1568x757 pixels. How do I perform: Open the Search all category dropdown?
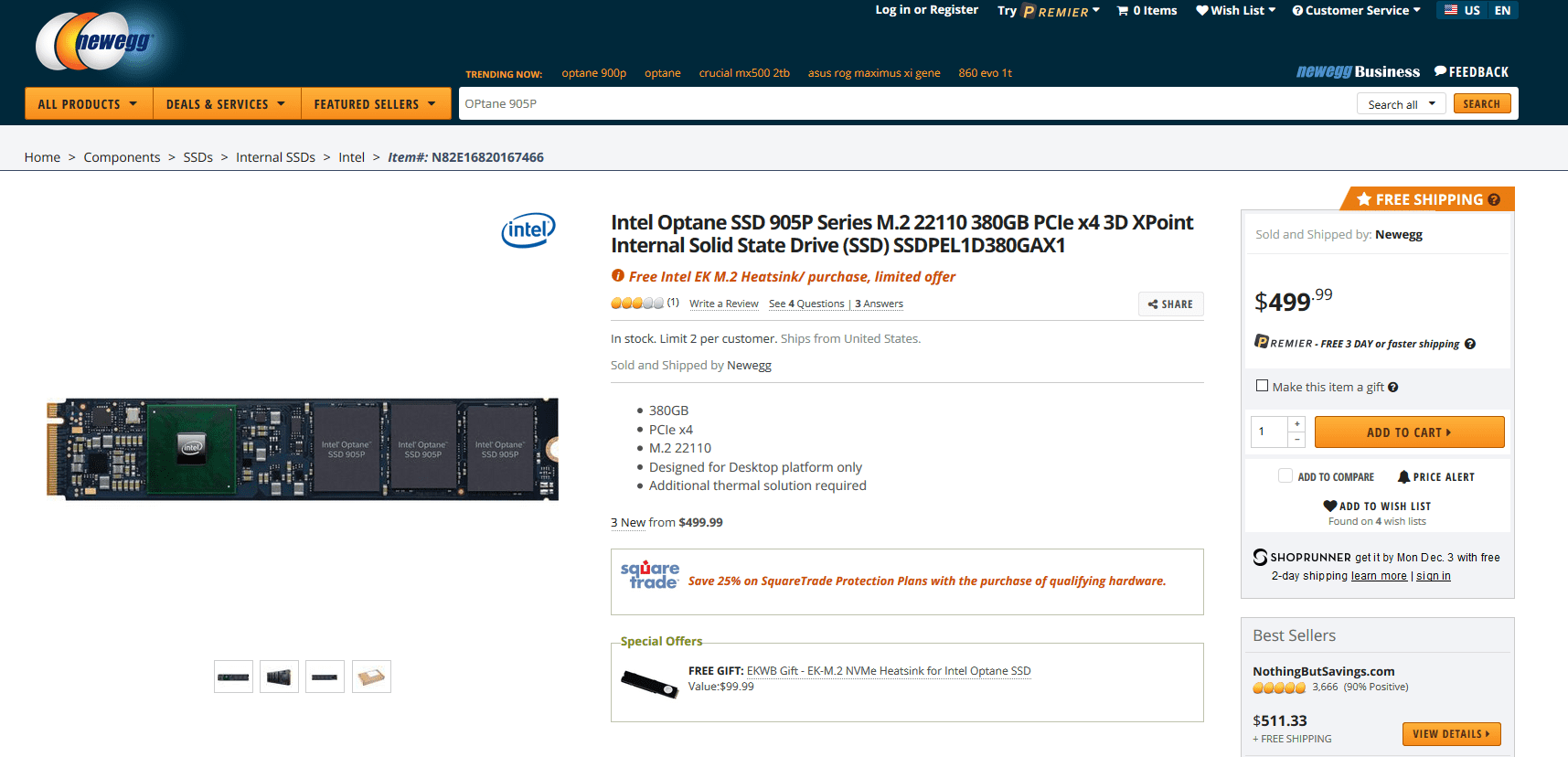1402,104
